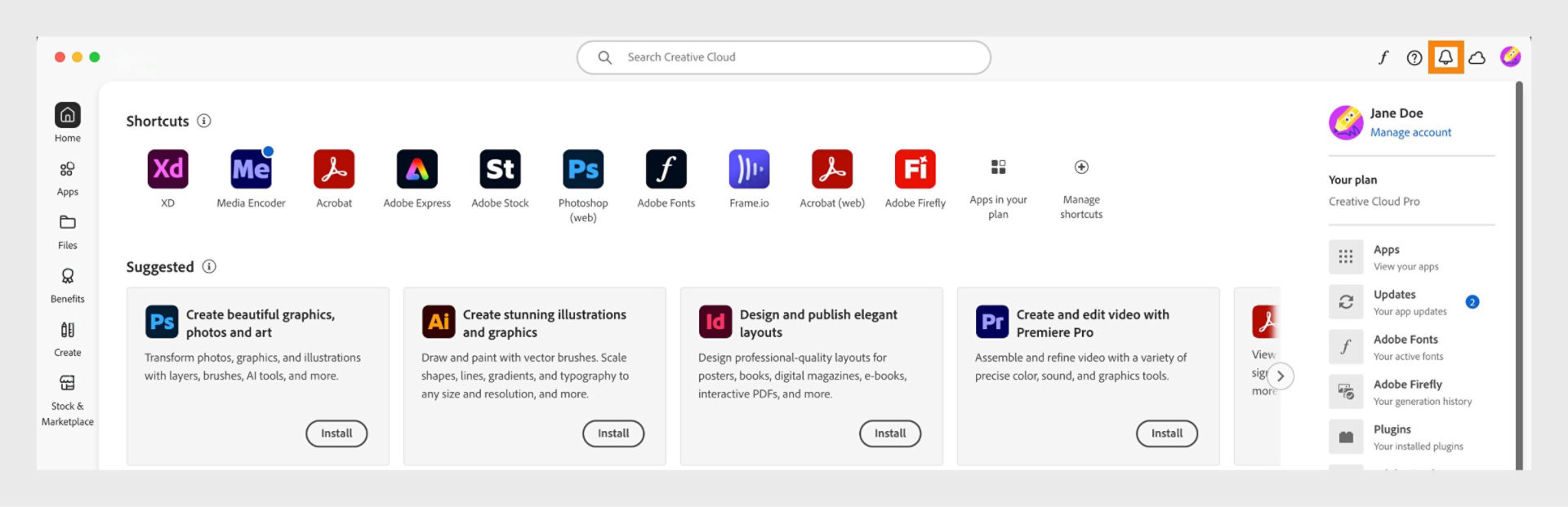Launch Adobe Firefly shortcut
Image resolution: width=1568 pixels, height=507 pixels.
[x=915, y=169]
